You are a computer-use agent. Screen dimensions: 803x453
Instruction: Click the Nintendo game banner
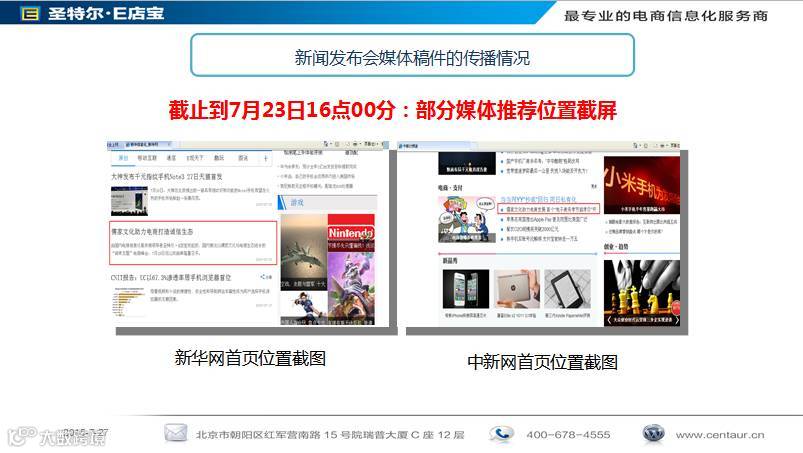[351, 232]
